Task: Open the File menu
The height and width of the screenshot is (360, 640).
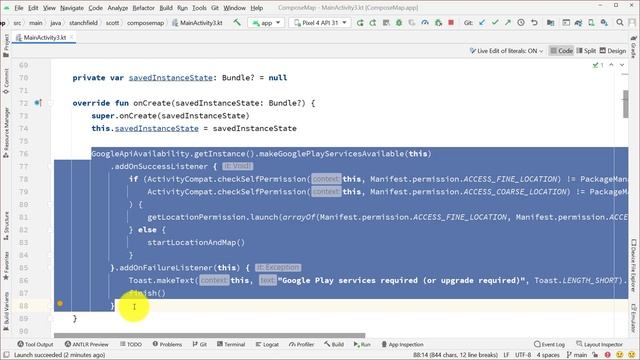Action: pyautogui.click(x=19, y=8)
